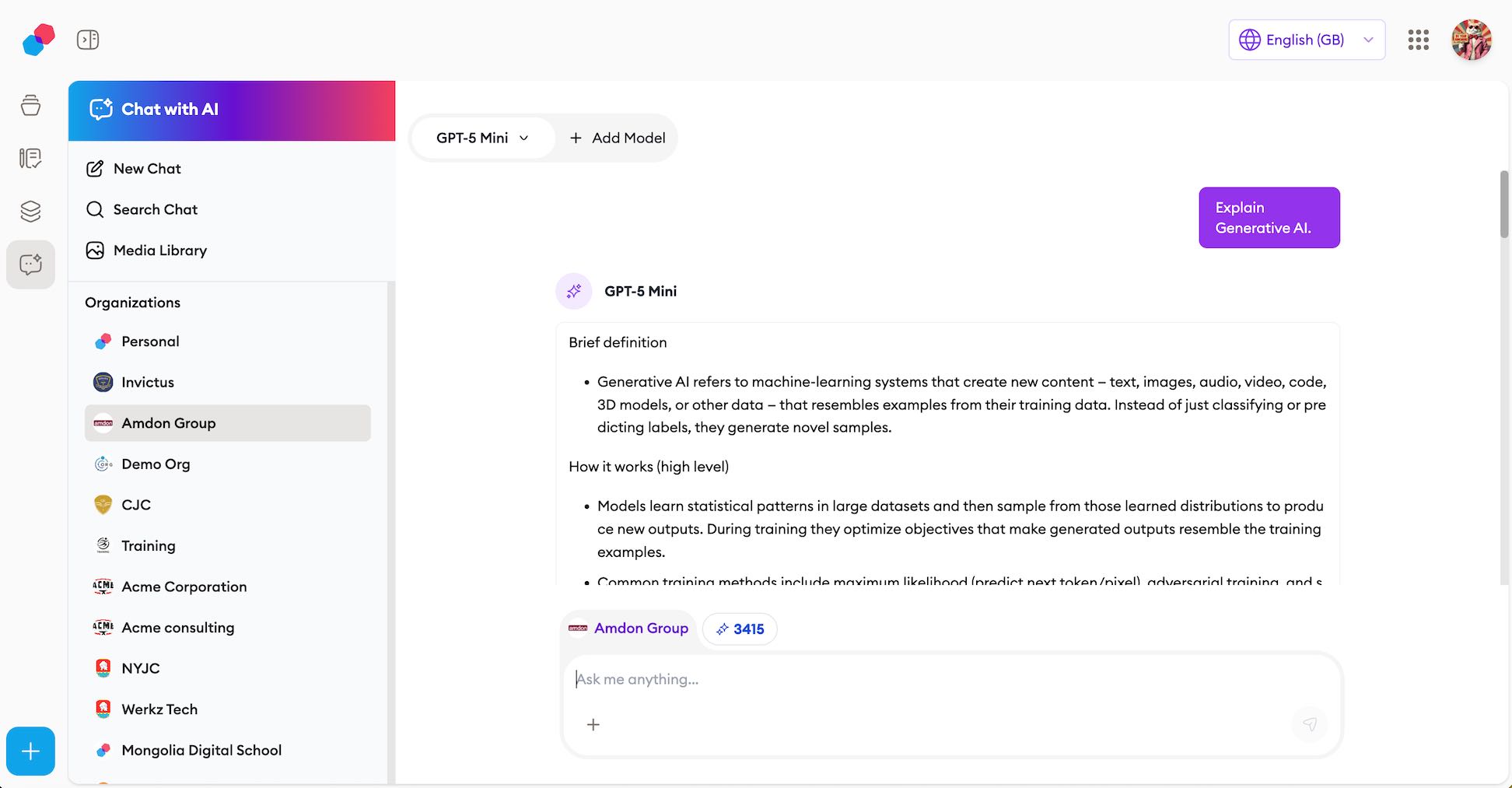Select the Chat with AI sidebar icon

[x=30, y=264]
